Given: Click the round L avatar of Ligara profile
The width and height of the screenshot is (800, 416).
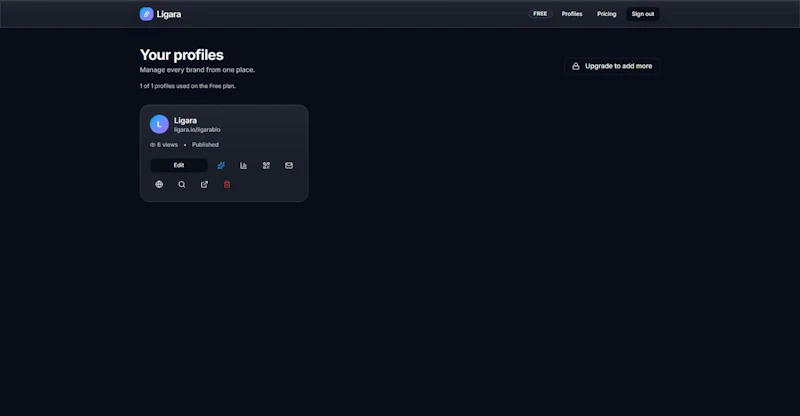Looking at the screenshot, I should coord(159,124).
